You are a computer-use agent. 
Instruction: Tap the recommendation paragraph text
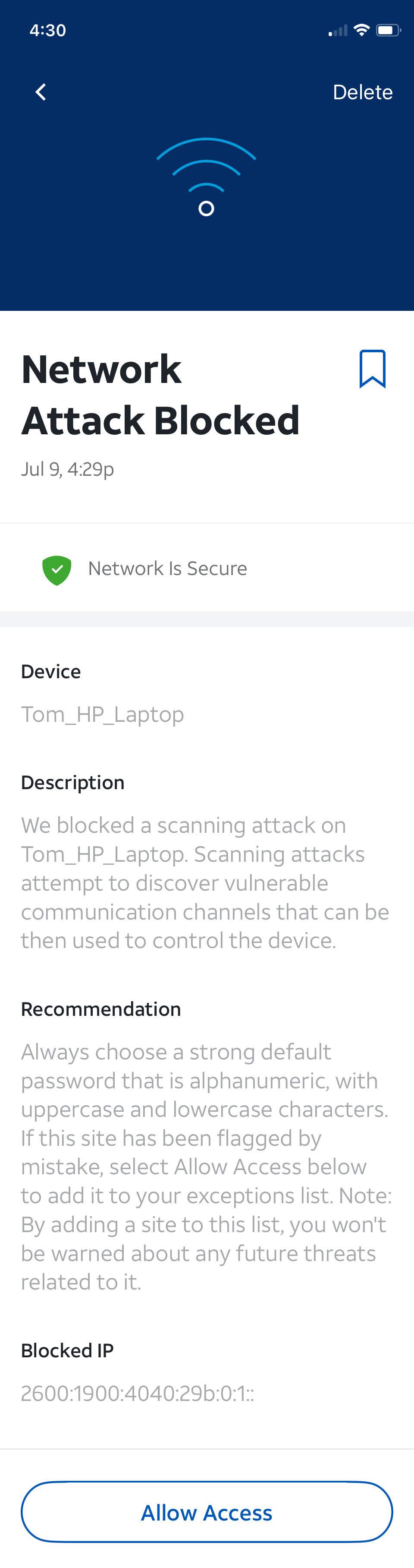tap(206, 1166)
